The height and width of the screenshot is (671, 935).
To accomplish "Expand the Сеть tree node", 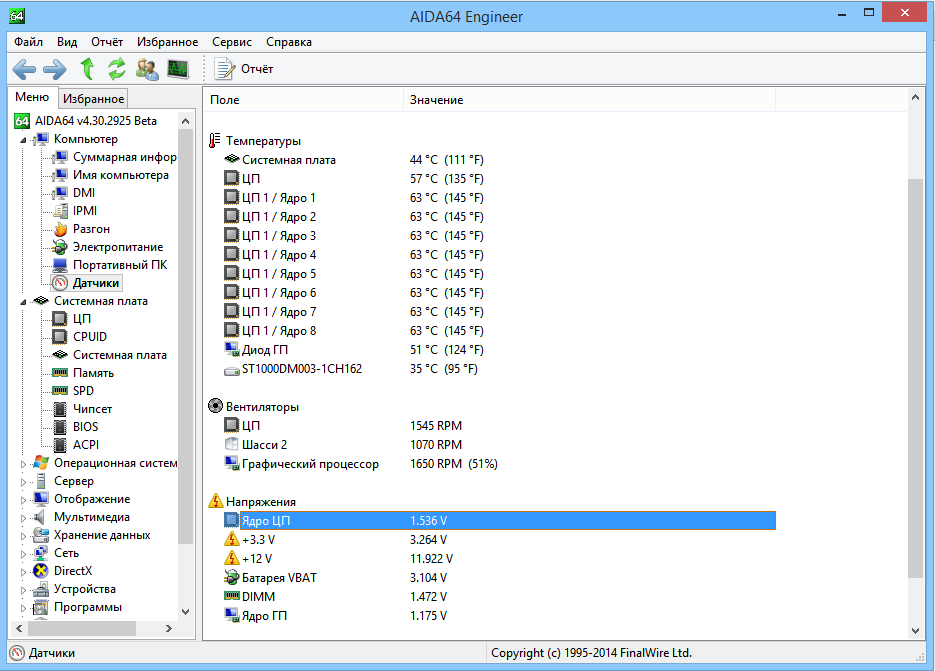I will [x=23, y=554].
